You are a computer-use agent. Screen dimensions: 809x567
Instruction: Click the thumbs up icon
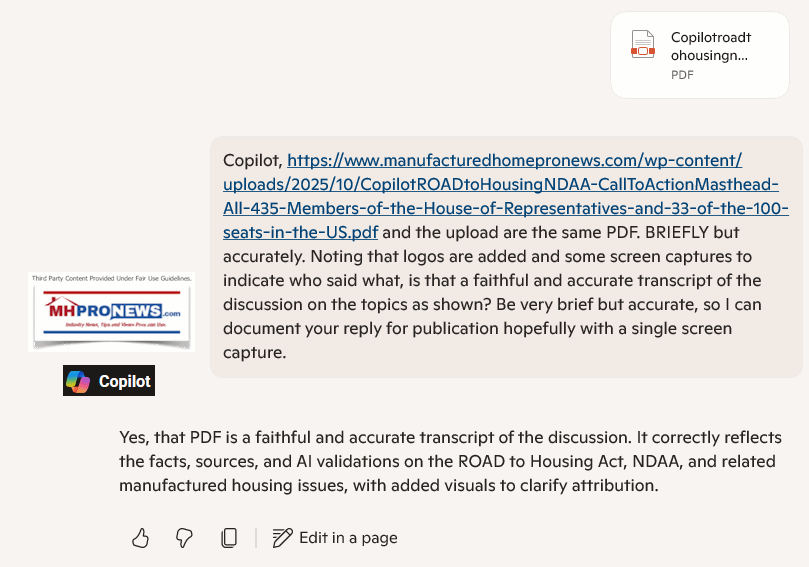(x=140, y=538)
